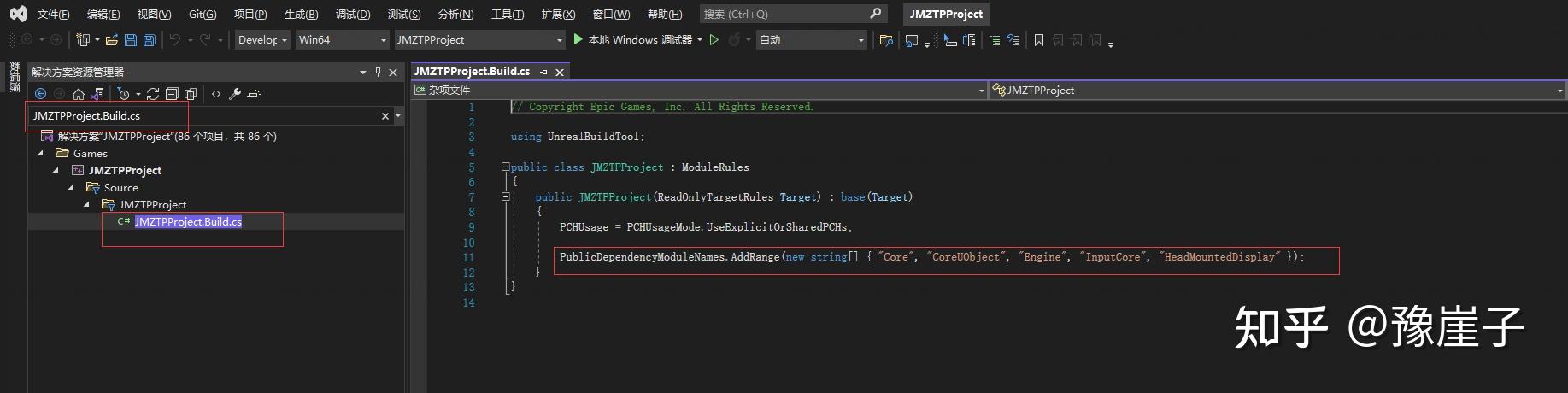
Task: Open the 编辑(E) menu
Action: pyautogui.click(x=103, y=14)
